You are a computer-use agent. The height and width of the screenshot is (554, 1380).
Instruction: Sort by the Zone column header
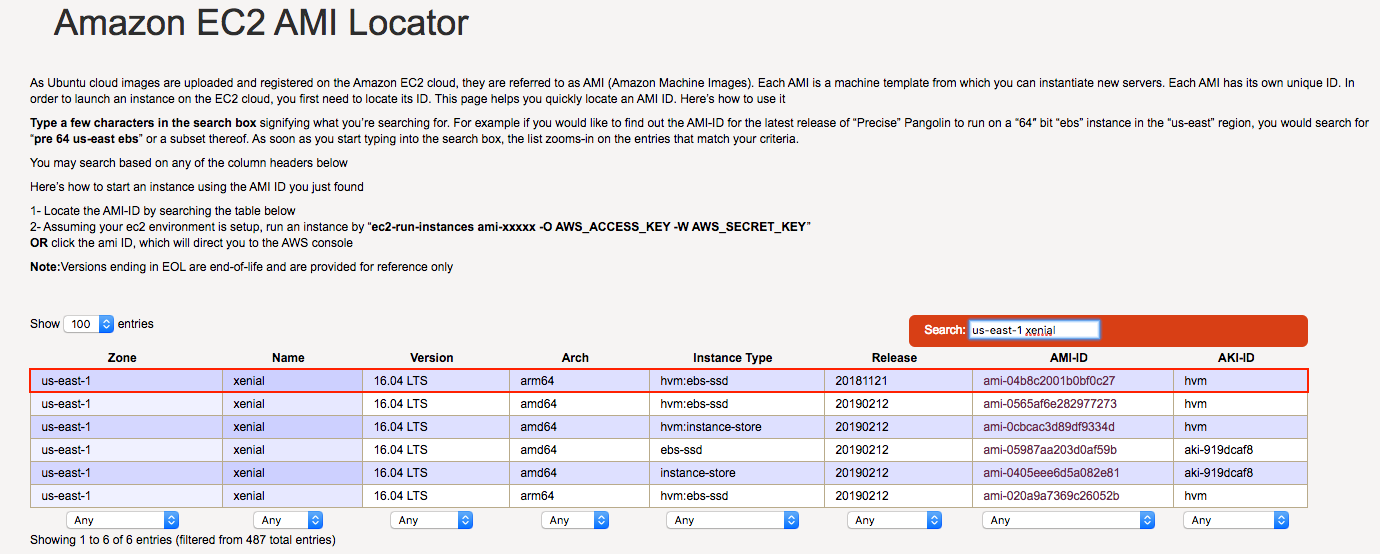coord(122,357)
